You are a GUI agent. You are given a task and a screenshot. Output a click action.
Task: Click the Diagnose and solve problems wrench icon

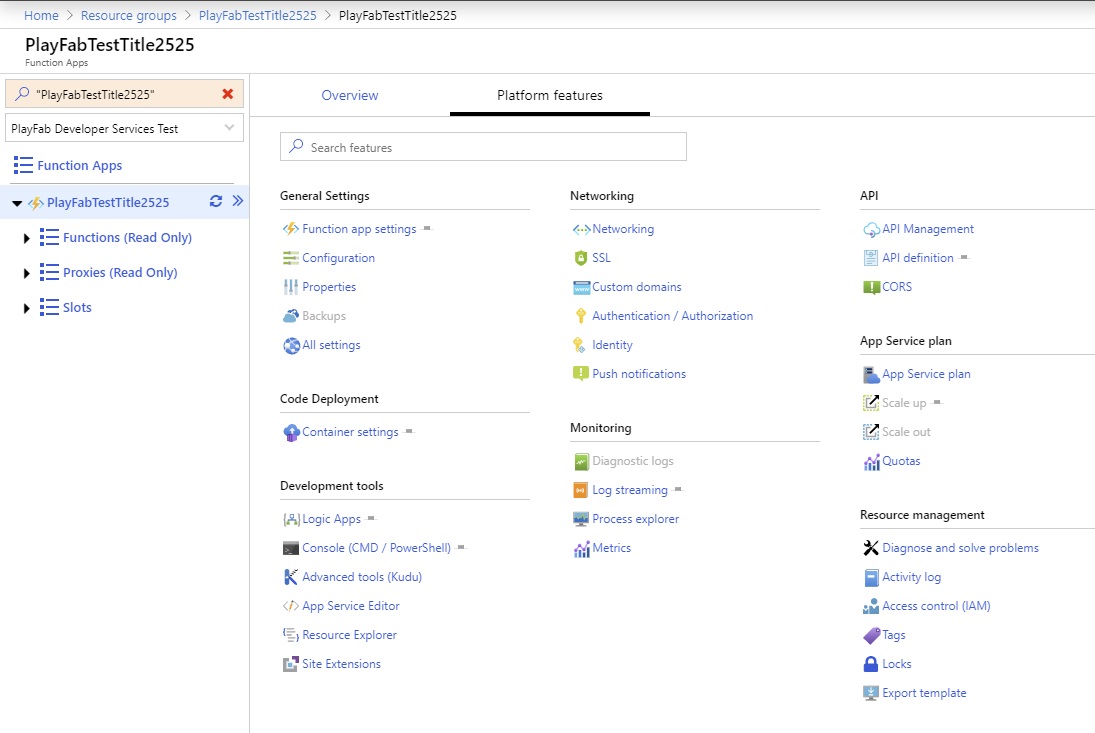pyautogui.click(x=869, y=547)
